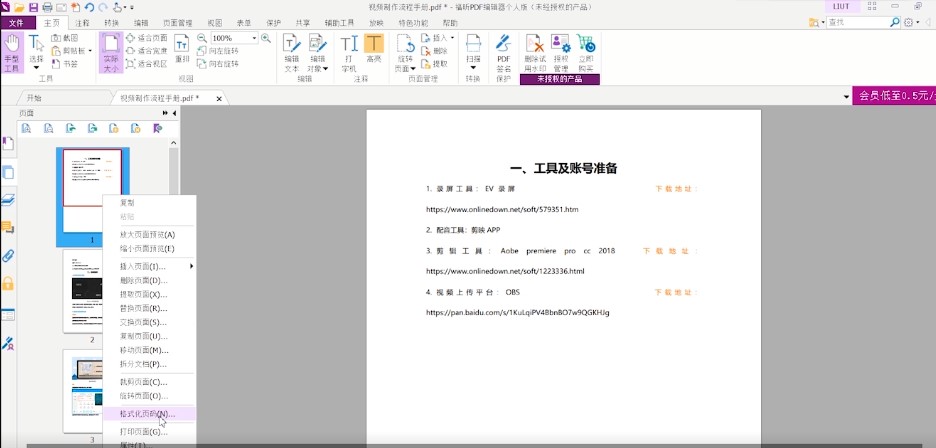936x448 pixels.
Task: Click the thumbnail panel scroll up arrow
Action: [x=174, y=143]
